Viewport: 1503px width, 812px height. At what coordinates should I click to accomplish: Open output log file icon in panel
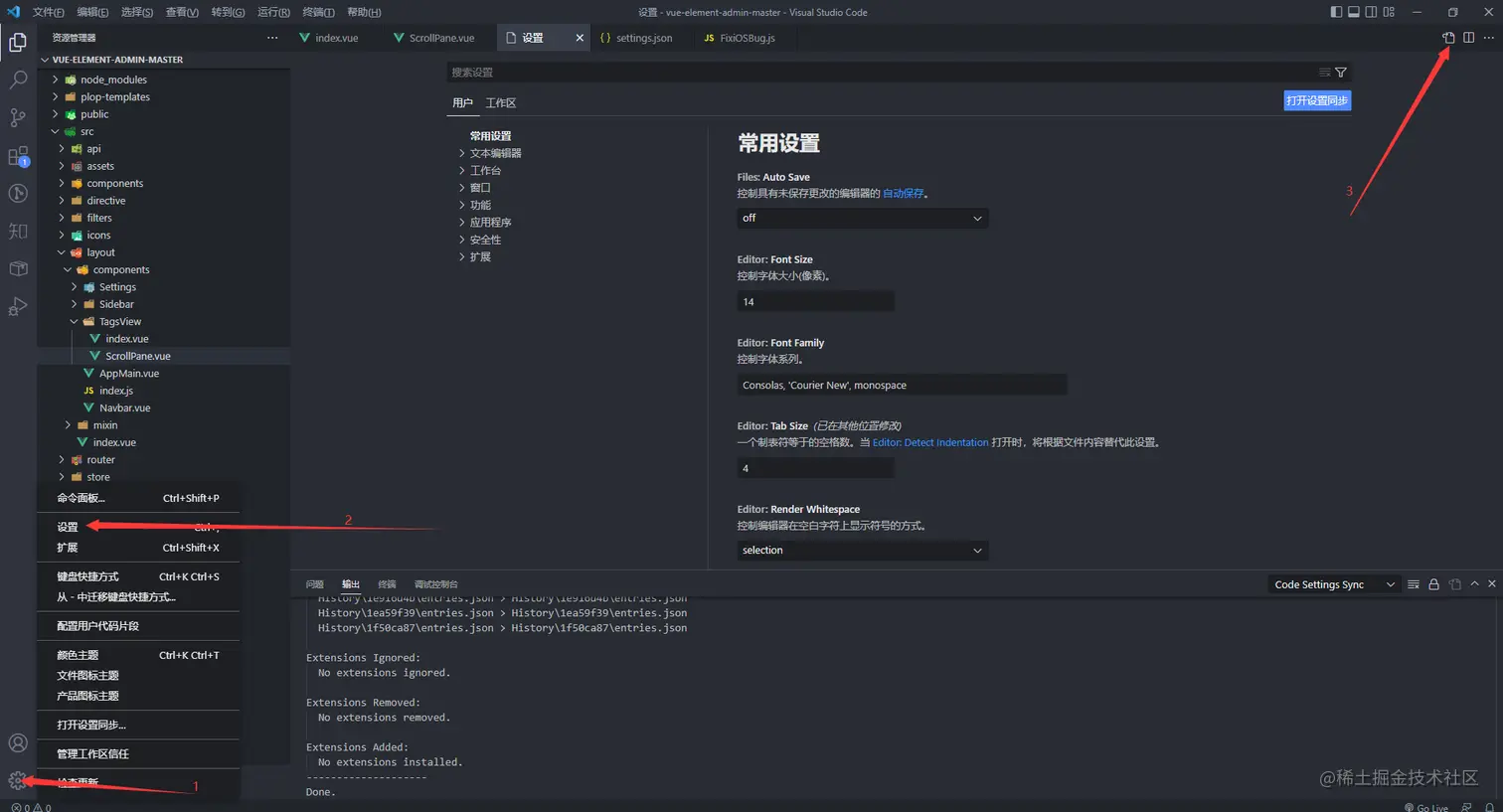1454,584
